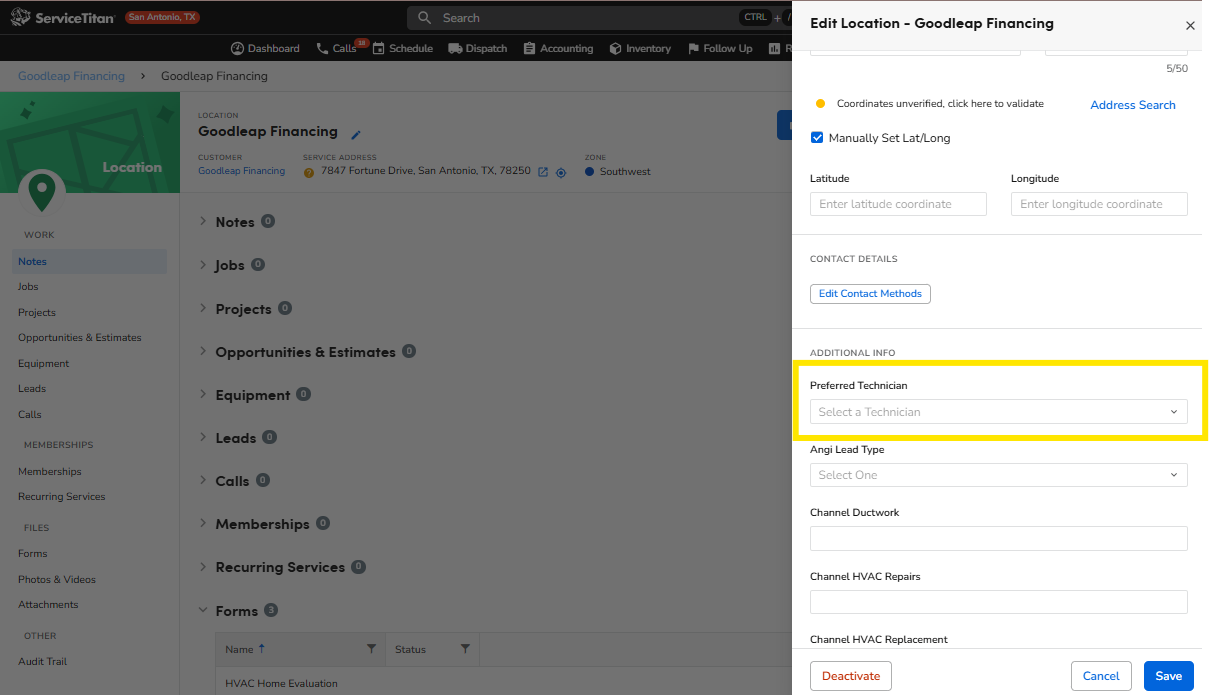Go to Dashboard in the top navigation
The height and width of the screenshot is (695, 1209).
click(x=265, y=48)
